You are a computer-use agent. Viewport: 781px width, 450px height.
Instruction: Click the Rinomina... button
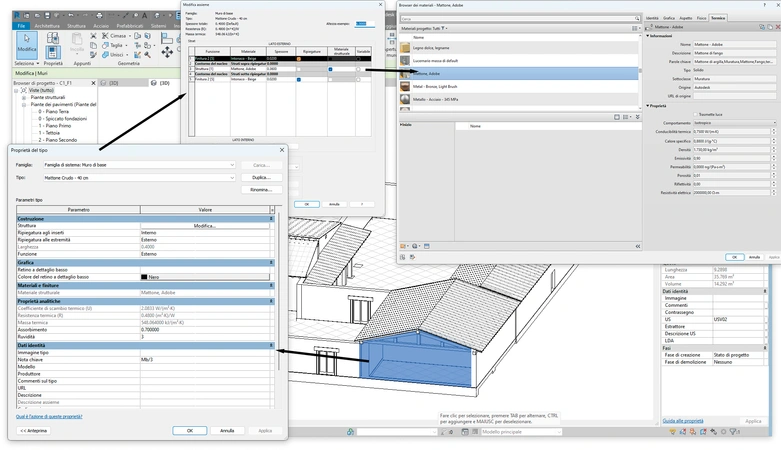click(x=261, y=190)
